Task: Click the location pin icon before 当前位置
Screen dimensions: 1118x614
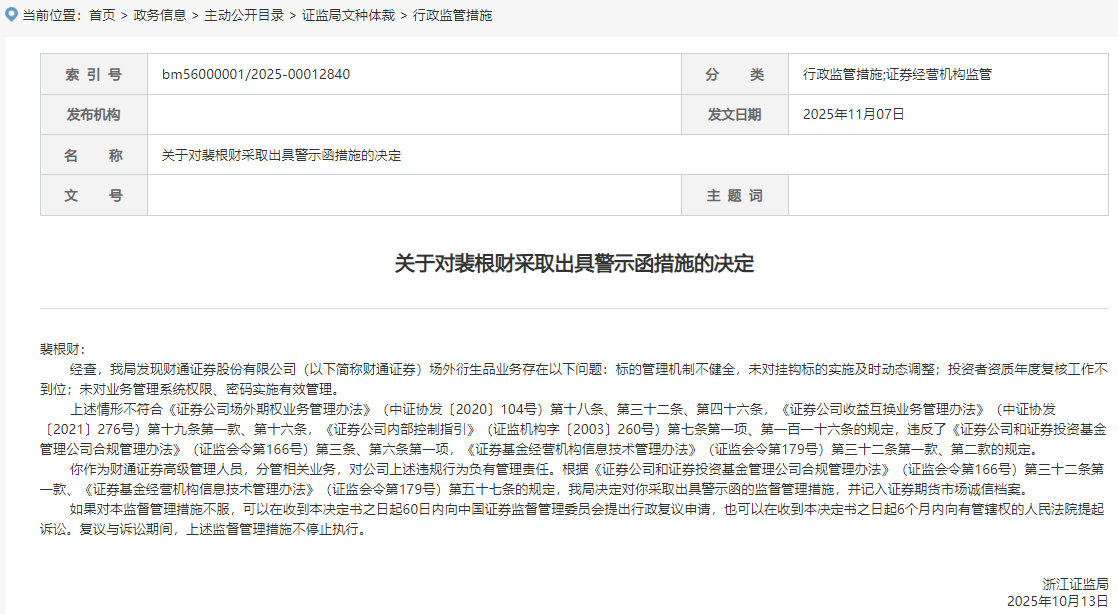Action: pos(11,15)
